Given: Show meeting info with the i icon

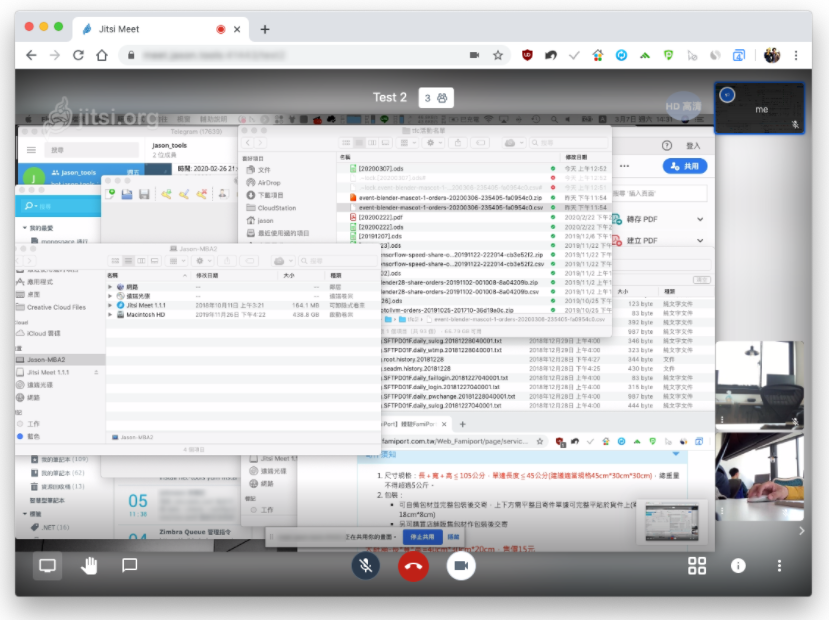Looking at the screenshot, I should tap(738, 566).
